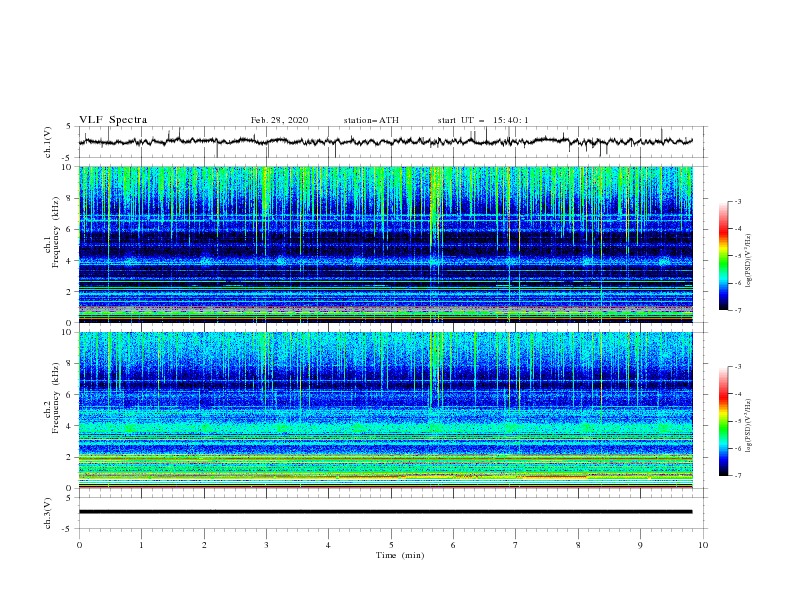Click time axis tick label "1"
The width and height of the screenshot is (792, 612).
(x=141, y=545)
